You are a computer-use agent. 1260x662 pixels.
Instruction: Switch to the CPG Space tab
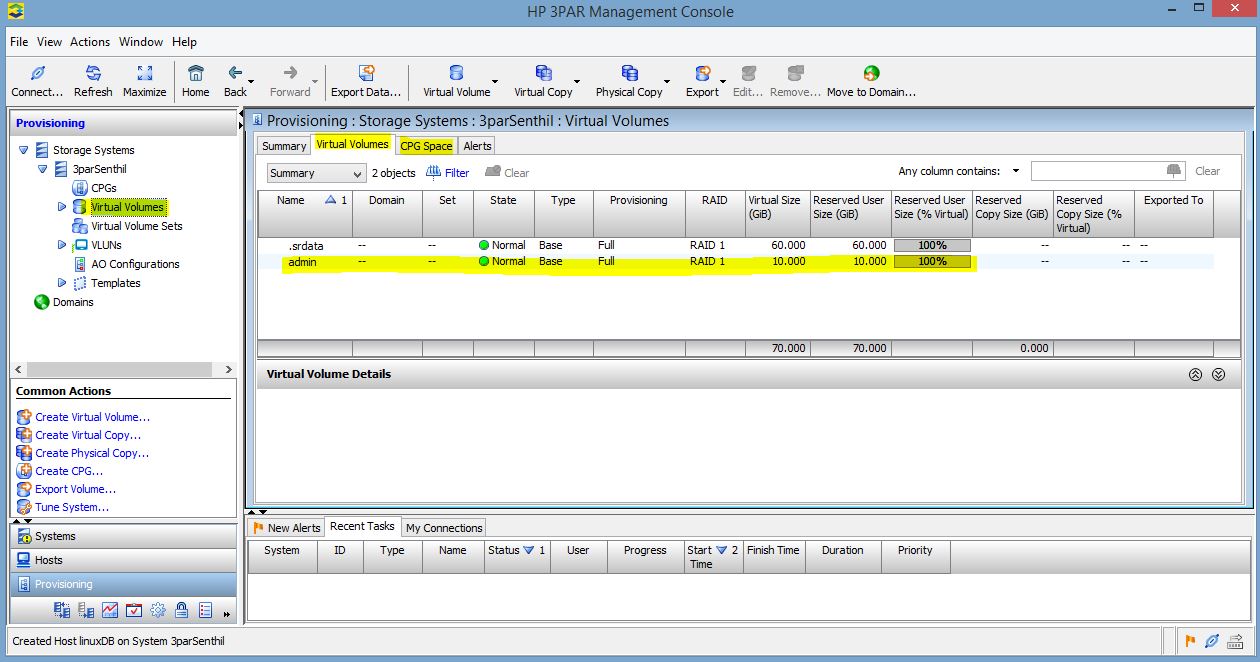click(426, 145)
